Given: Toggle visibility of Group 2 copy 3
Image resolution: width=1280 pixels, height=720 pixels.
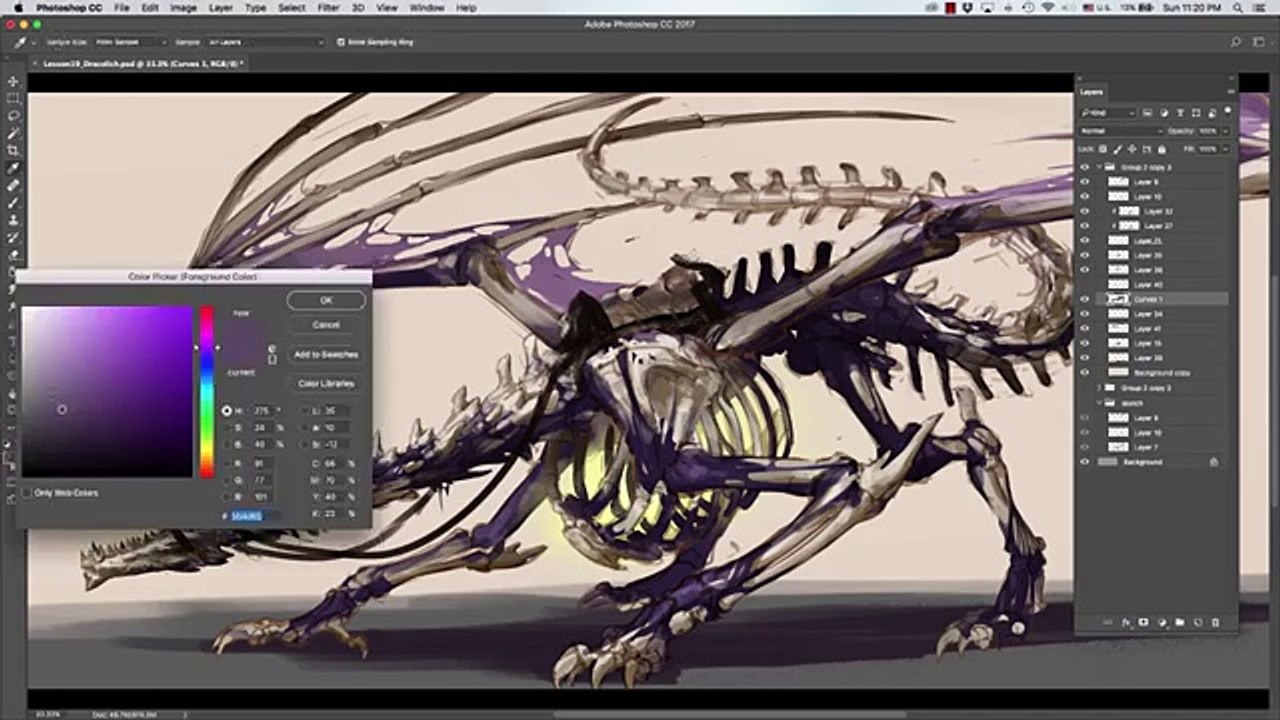Looking at the screenshot, I should 1085,167.
